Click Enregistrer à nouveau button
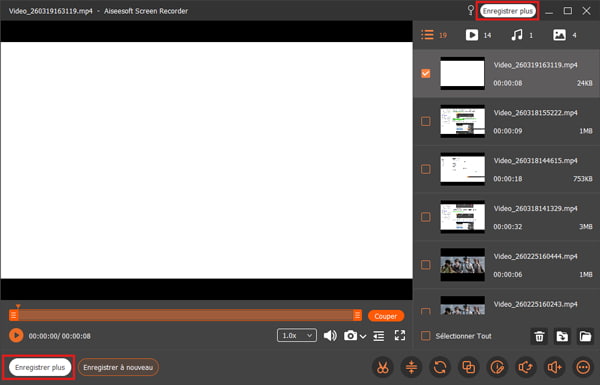600x385 pixels. point(118,367)
